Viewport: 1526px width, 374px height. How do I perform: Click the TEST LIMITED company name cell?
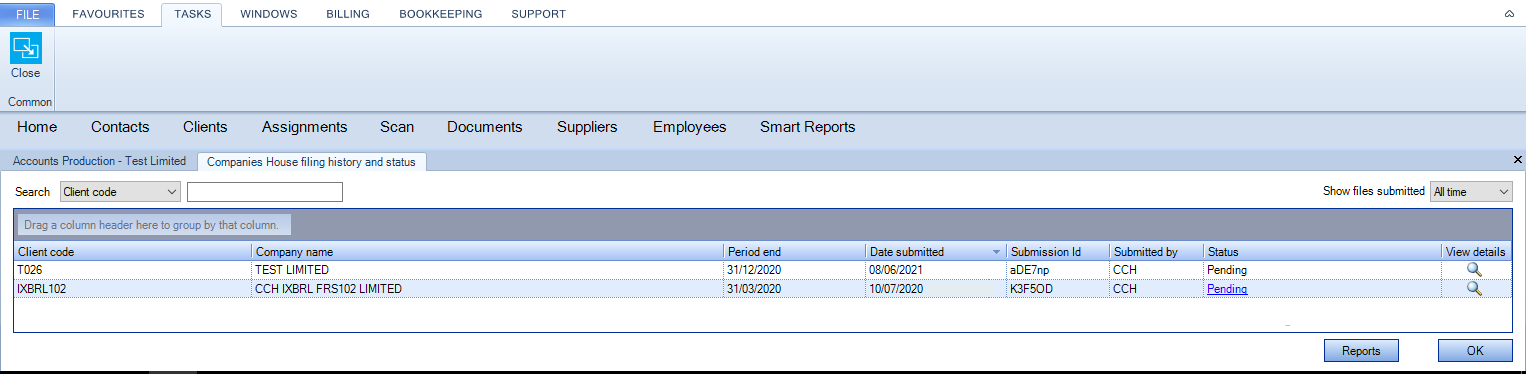[x=487, y=270]
